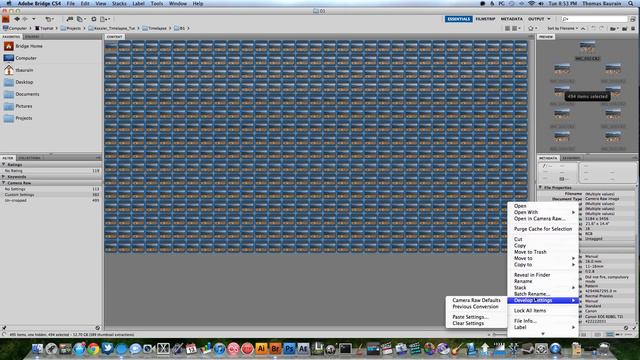Toggle the Un-cropped filter
The height and width of the screenshot is (360, 640).
(x=51, y=200)
